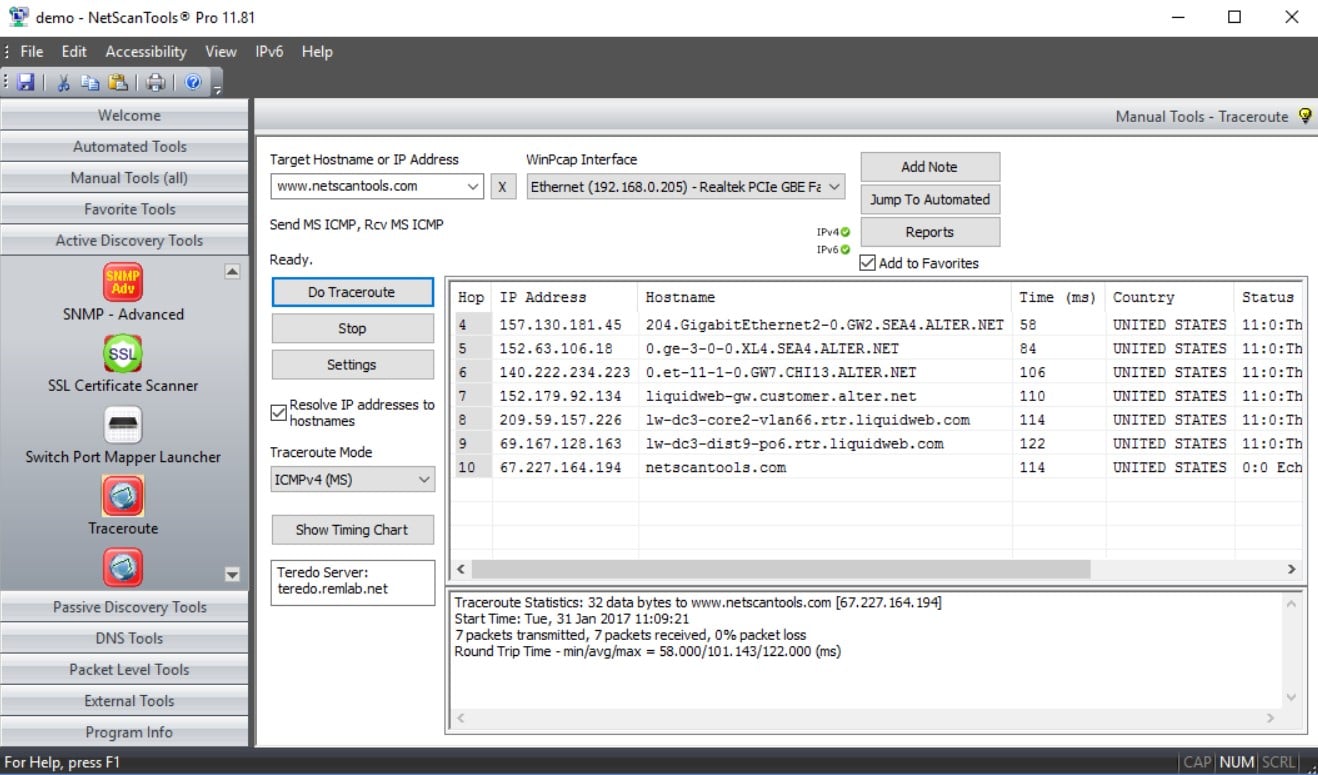The height and width of the screenshot is (775, 1318).
Task: Open the Edit menu
Action: click(74, 52)
